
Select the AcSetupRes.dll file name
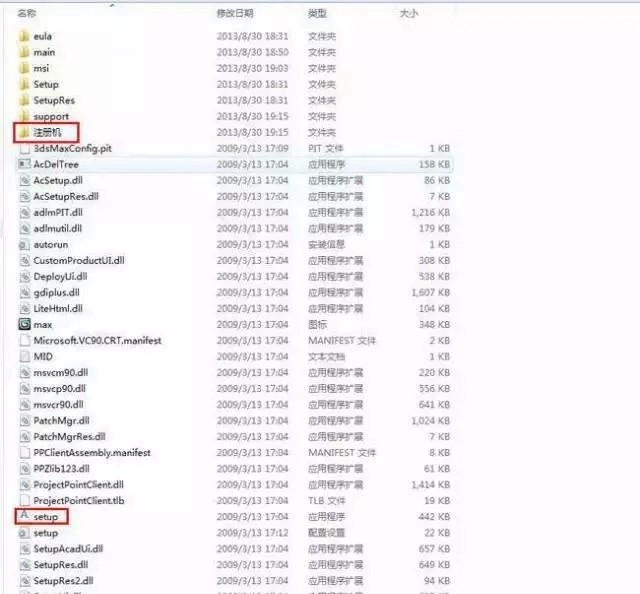click(x=66, y=197)
